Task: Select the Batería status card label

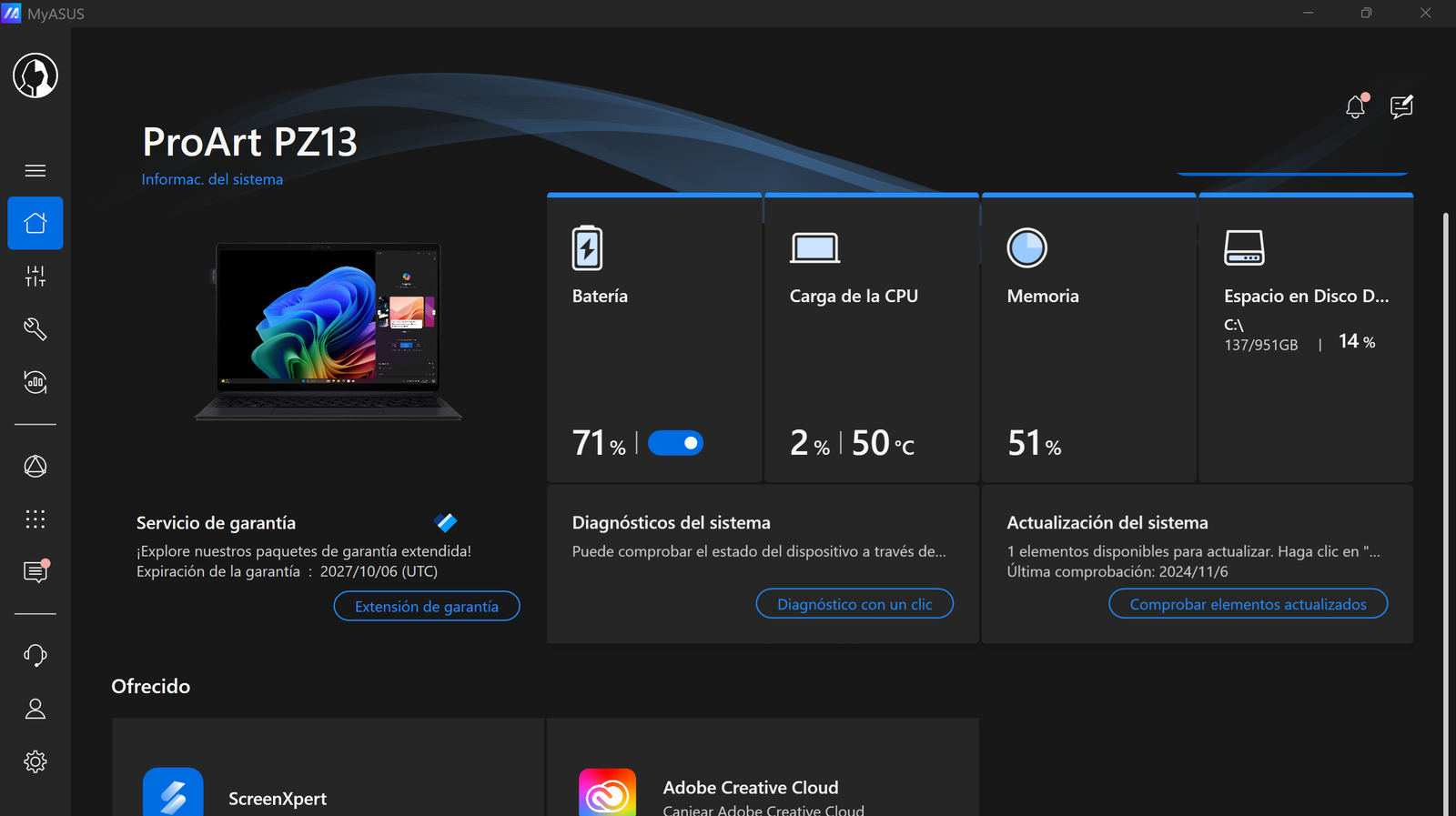Action: coord(600,296)
